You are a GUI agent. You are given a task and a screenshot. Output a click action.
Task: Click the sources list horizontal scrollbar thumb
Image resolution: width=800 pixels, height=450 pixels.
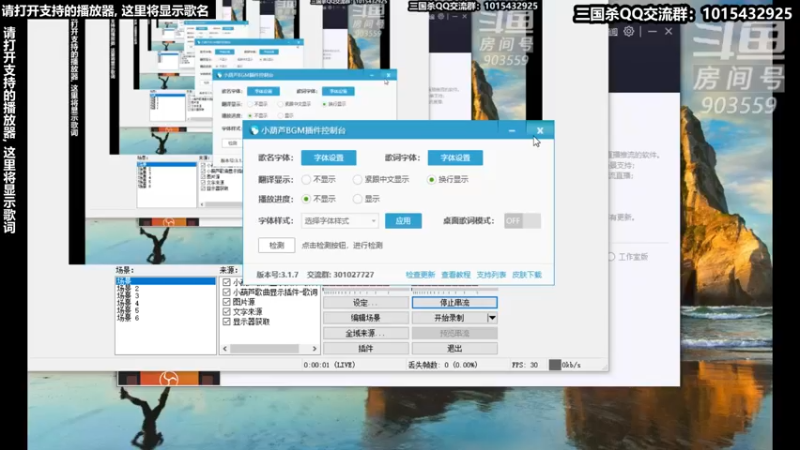(264, 349)
